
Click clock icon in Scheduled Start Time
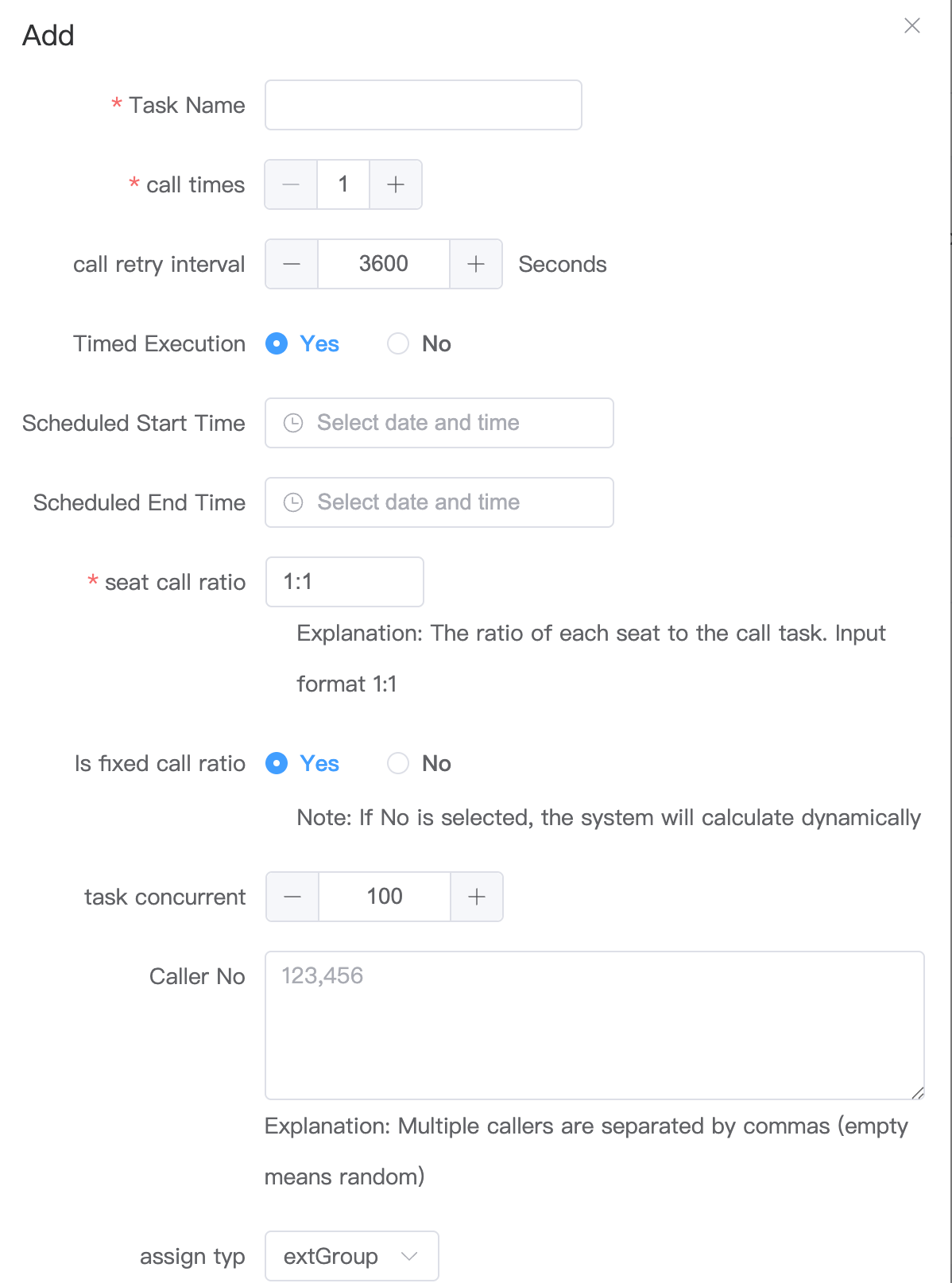click(x=293, y=423)
